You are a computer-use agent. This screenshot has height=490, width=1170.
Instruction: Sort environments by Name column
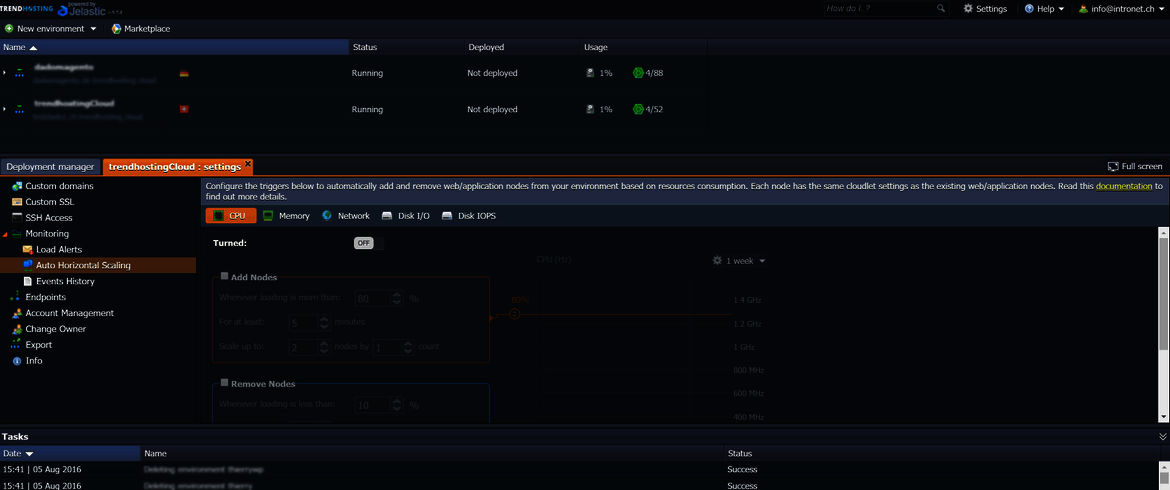175,47
